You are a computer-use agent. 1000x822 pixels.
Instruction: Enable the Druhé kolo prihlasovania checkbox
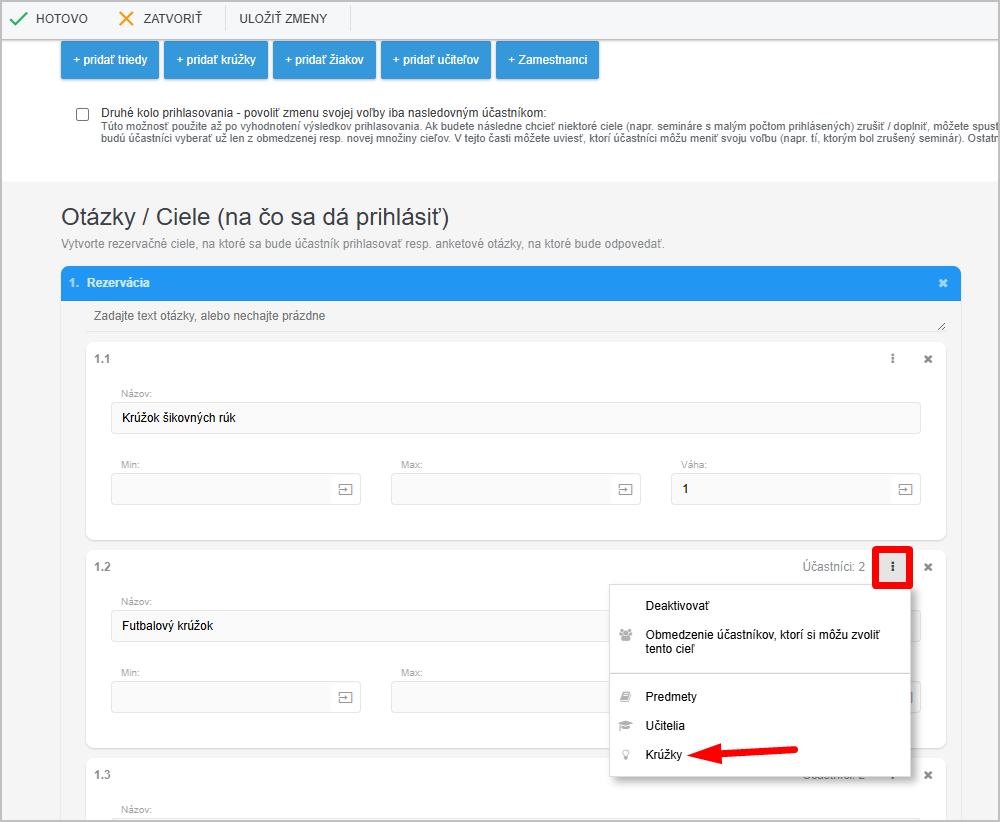83,114
